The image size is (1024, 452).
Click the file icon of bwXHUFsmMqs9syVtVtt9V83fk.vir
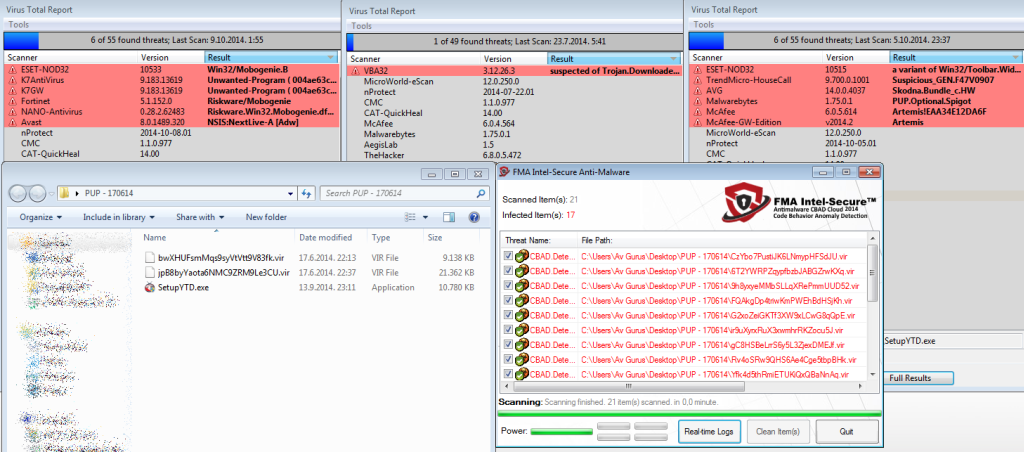(150, 257)
